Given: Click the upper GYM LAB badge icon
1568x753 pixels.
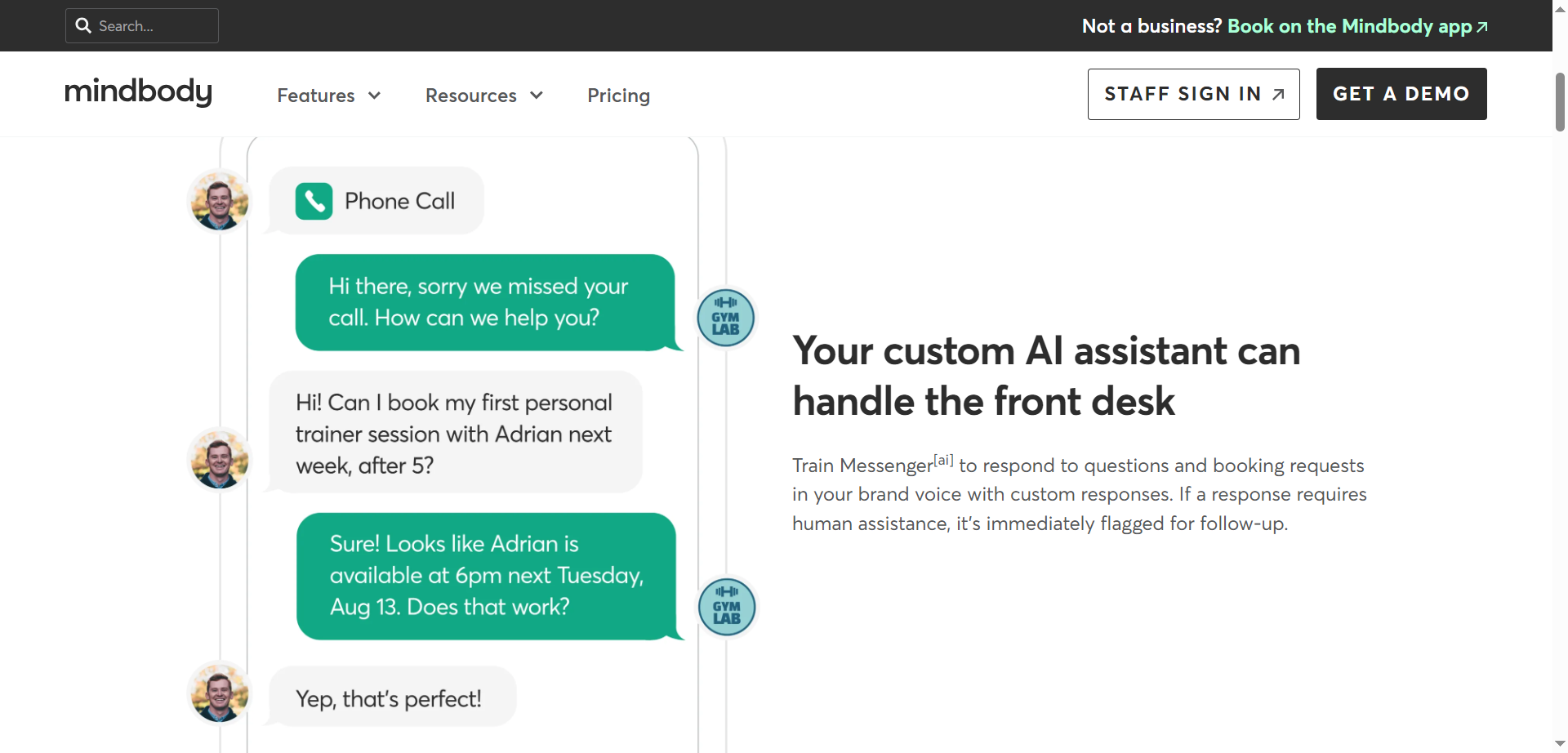Looking at the screenshot, I should [x=725, y=317].
